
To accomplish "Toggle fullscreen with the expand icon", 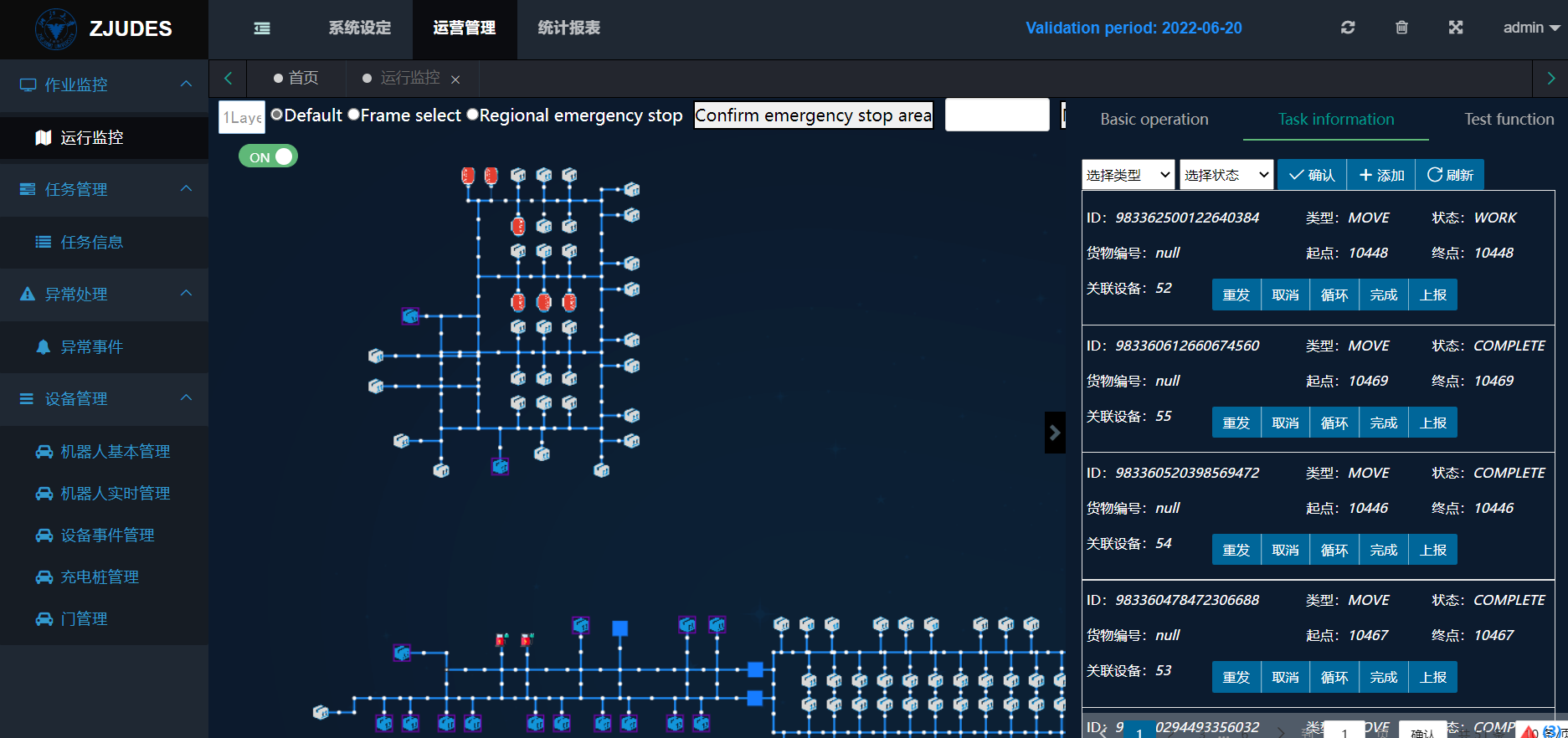I will (x=1456, y=28).
